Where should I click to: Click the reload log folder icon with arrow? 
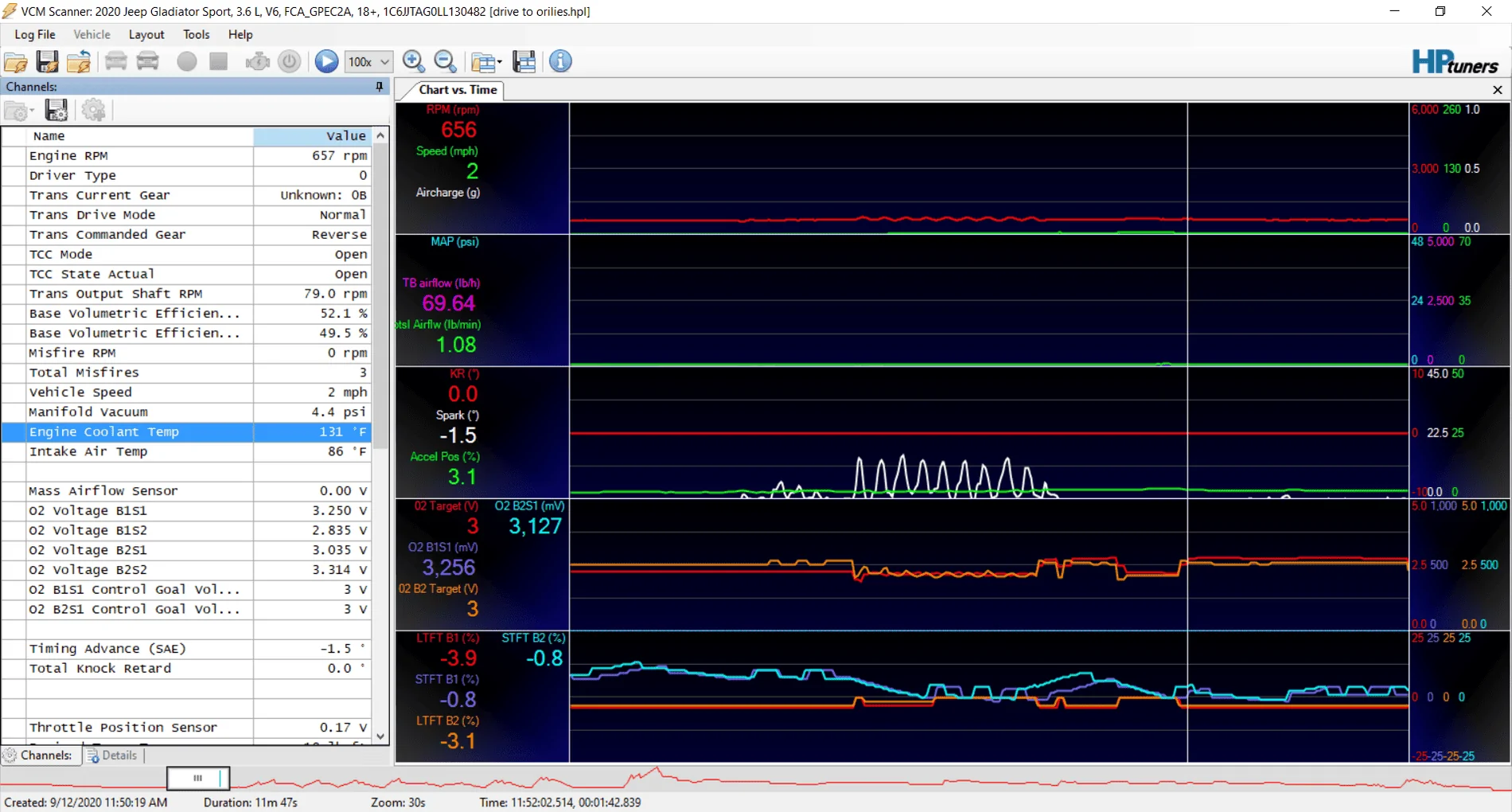(79, 61)
